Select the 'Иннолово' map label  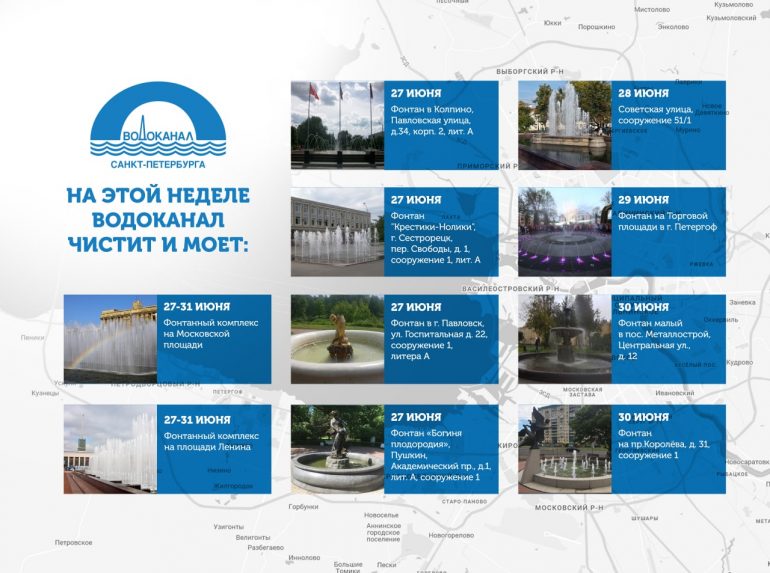coord(304,558)
